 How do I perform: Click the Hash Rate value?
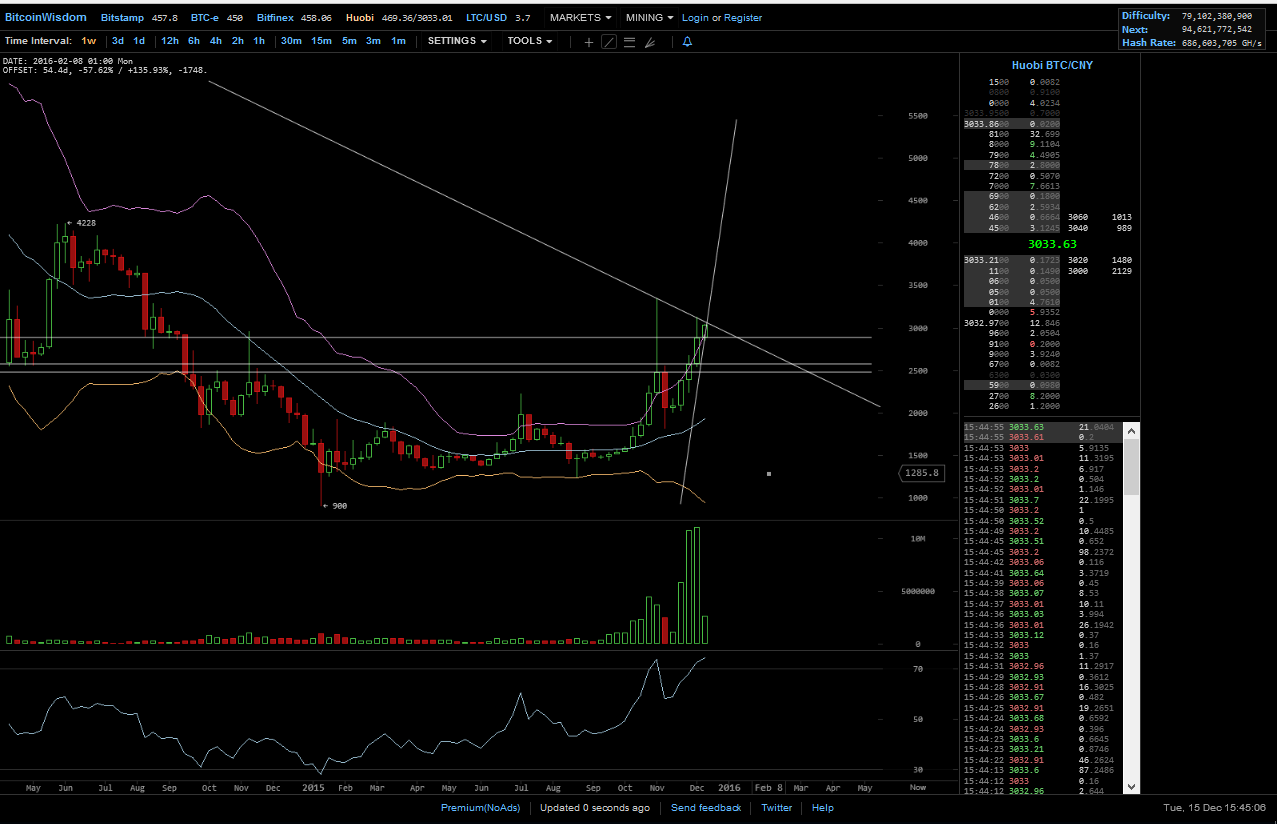point(1221,43)
